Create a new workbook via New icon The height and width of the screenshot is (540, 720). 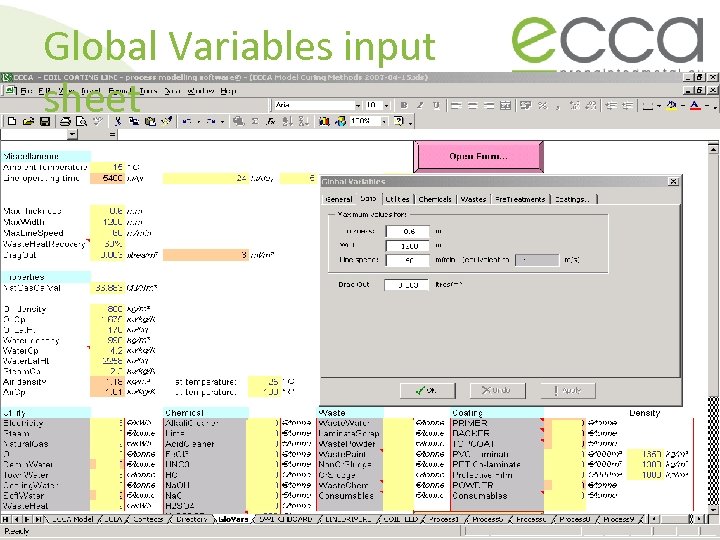[12, 121]
